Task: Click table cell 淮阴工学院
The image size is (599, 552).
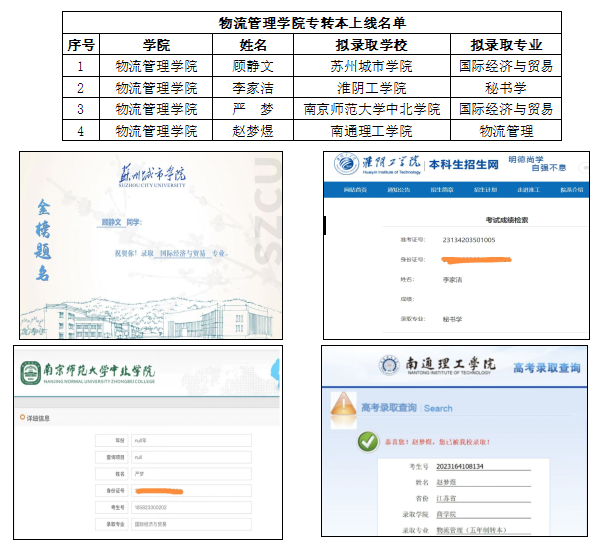Action: pos(372,88)
